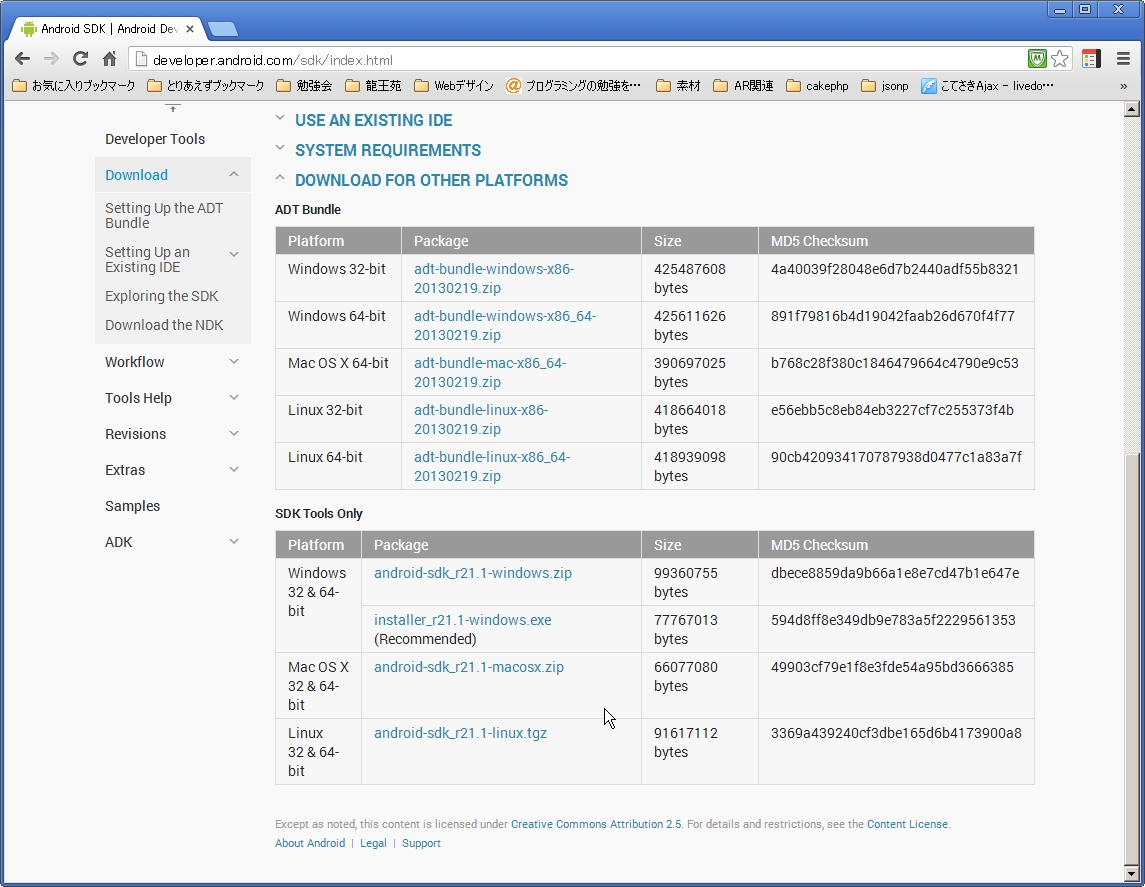The height and width of the screenshot is (887, 1145).
Task: Open the プログラミングの勉強を bookmark
Action: (x=574, y=86)
